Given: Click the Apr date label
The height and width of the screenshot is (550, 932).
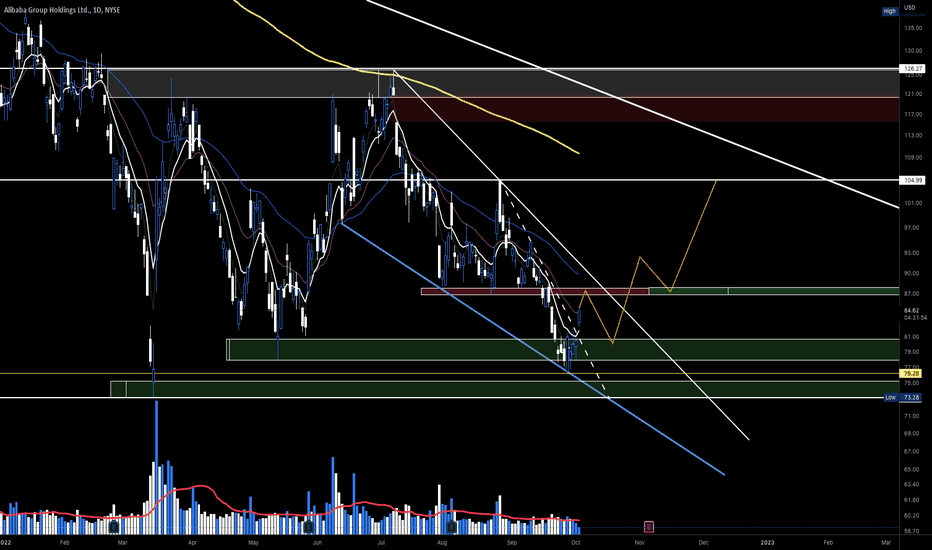Looking at the screenshot, I should tap(192, 542).
